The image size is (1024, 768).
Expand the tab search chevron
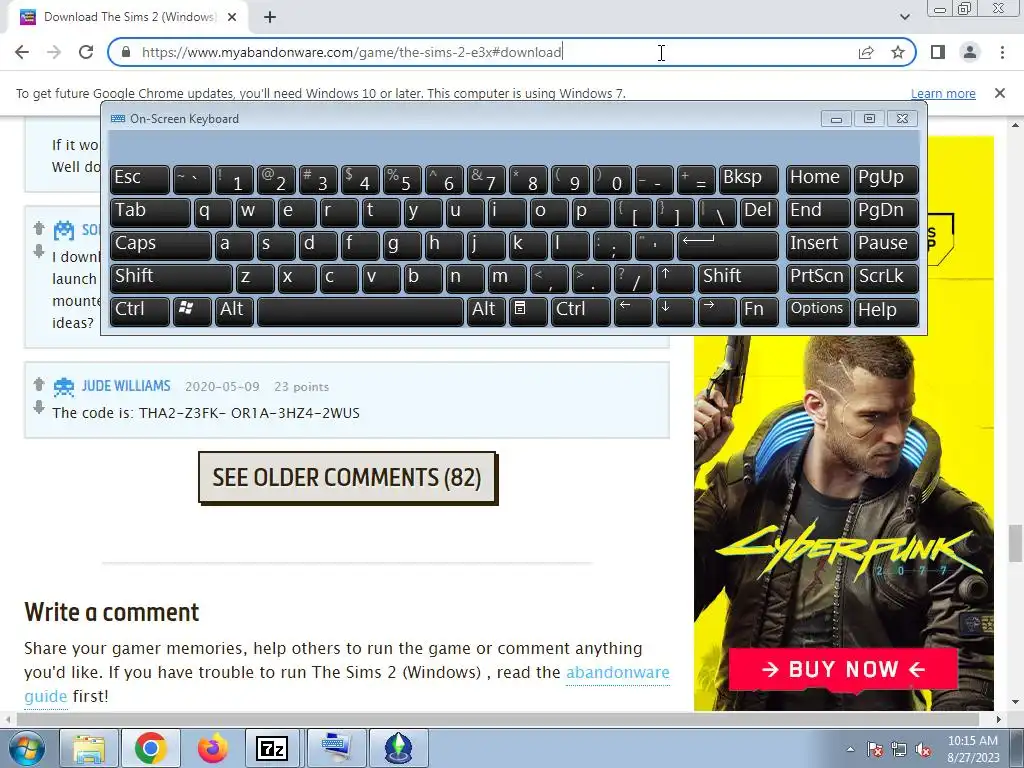click(x=904, y=17)
